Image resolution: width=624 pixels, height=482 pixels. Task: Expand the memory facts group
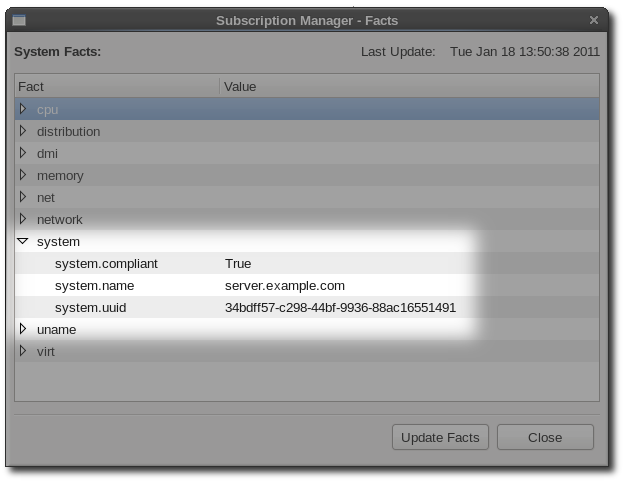coord(23,175)
